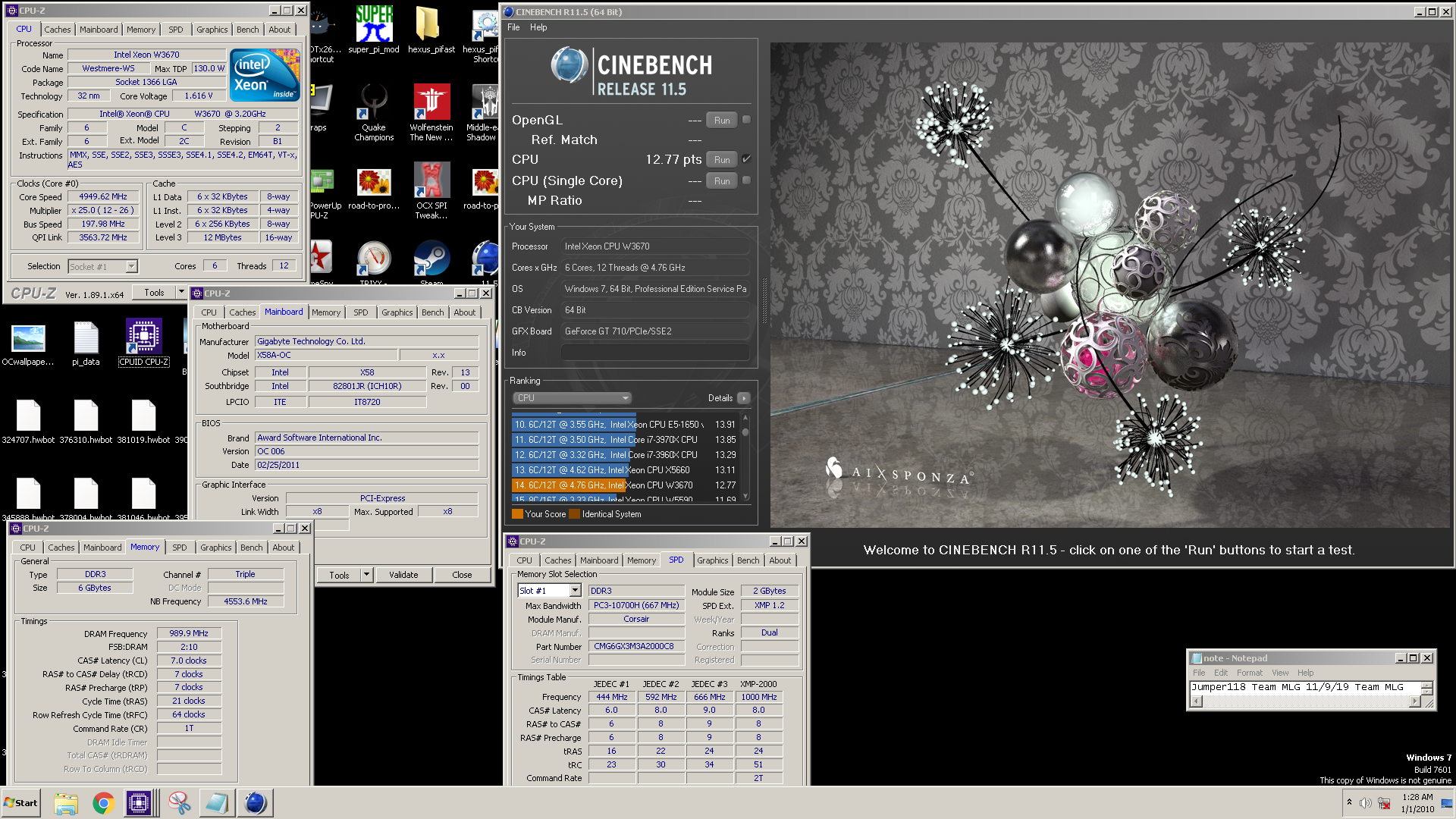1456x819 pixels.
Task: Select the OCX SPI Tweak desktop icon
Action: click(431, 190)
